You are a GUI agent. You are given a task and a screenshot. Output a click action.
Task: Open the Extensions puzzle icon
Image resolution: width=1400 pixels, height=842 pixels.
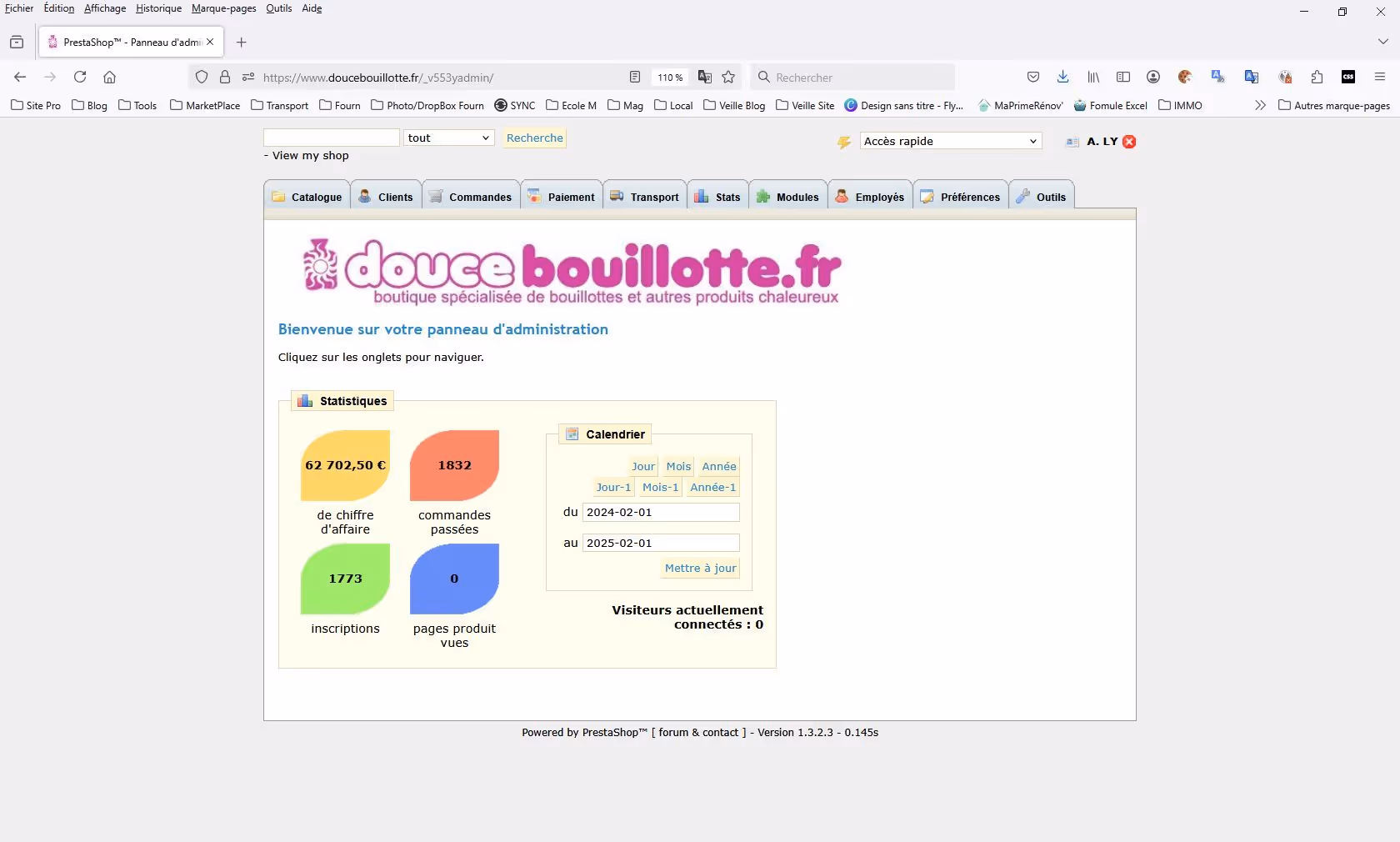(x=1317, y=77)
